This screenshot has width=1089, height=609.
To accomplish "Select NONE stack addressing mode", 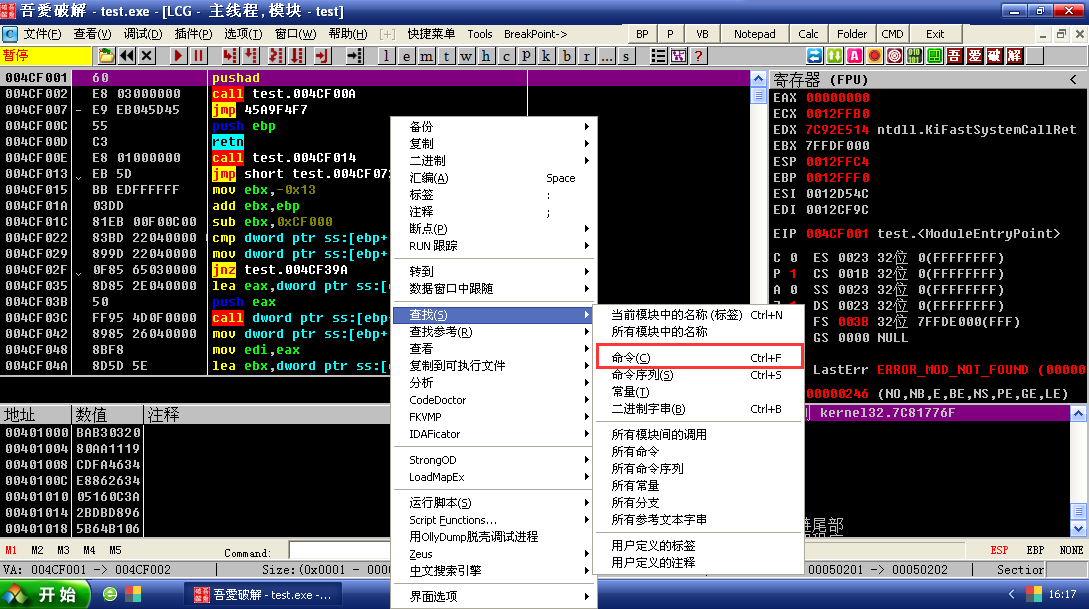I will pos(1071,550).
